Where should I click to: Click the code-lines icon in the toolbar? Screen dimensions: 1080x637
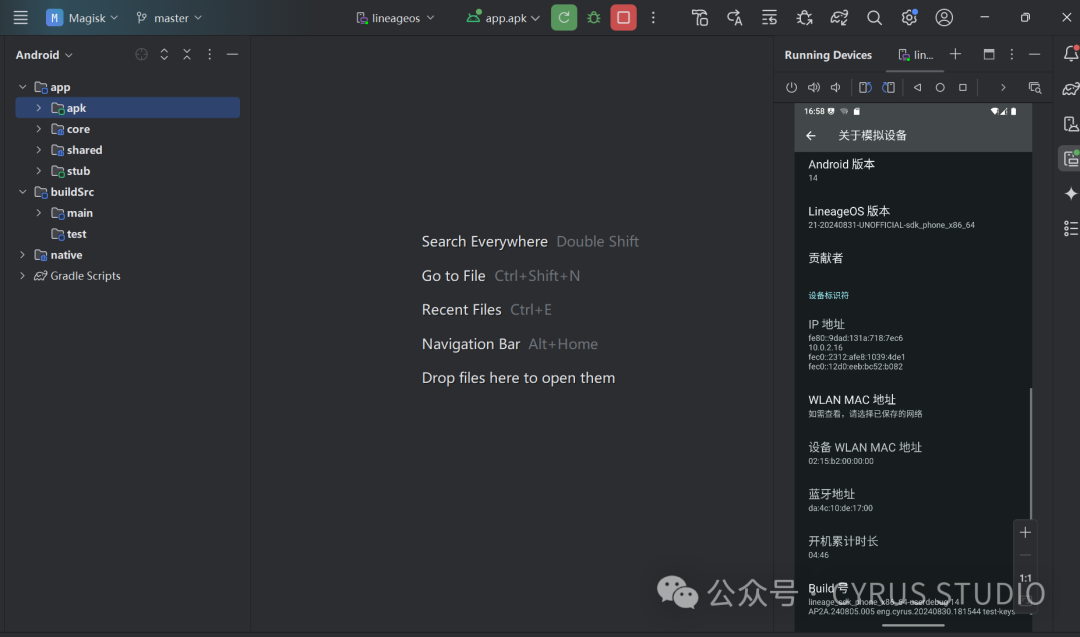tap(769, 18)
